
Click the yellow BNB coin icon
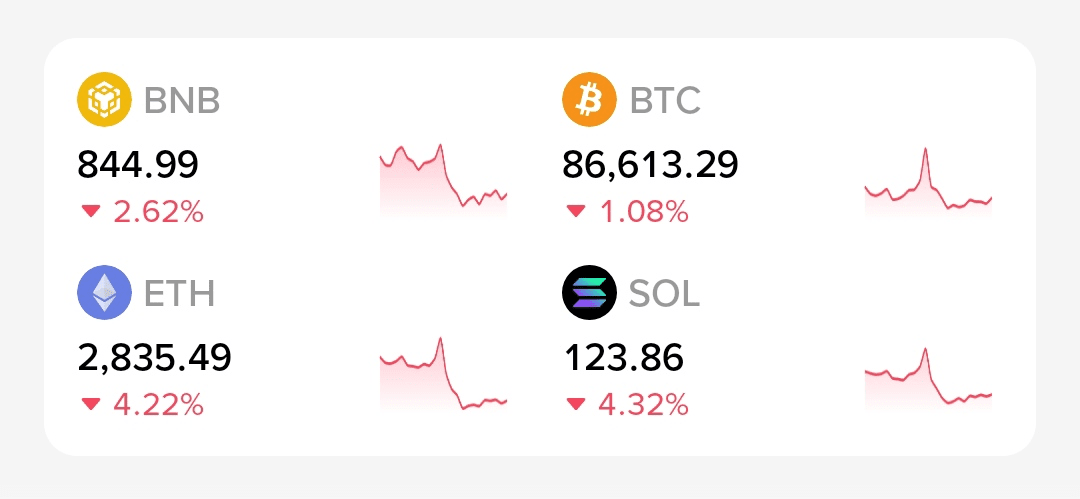point(104,99)
